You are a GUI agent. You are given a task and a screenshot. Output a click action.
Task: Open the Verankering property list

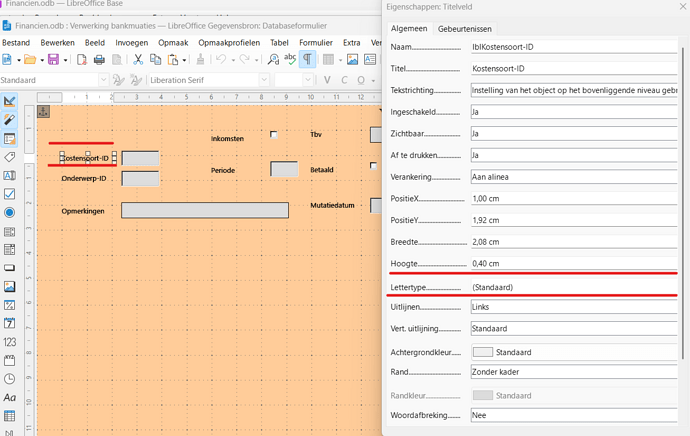pos(574,177)
